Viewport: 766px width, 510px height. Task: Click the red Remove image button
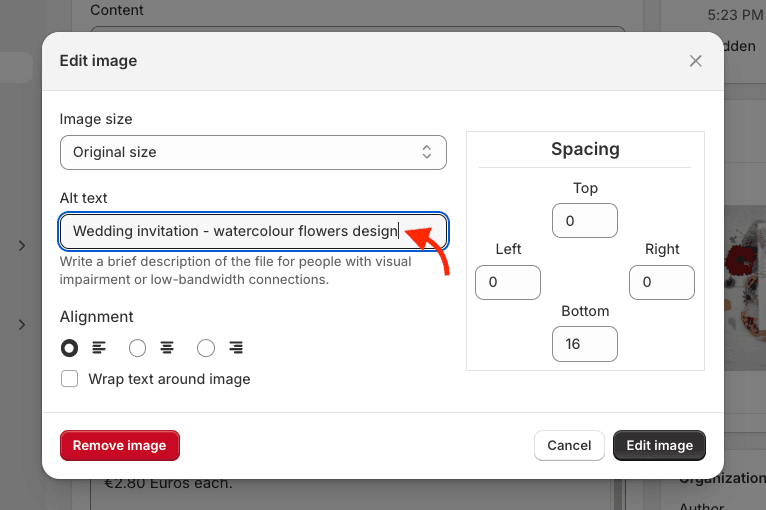tap(120, 446)
